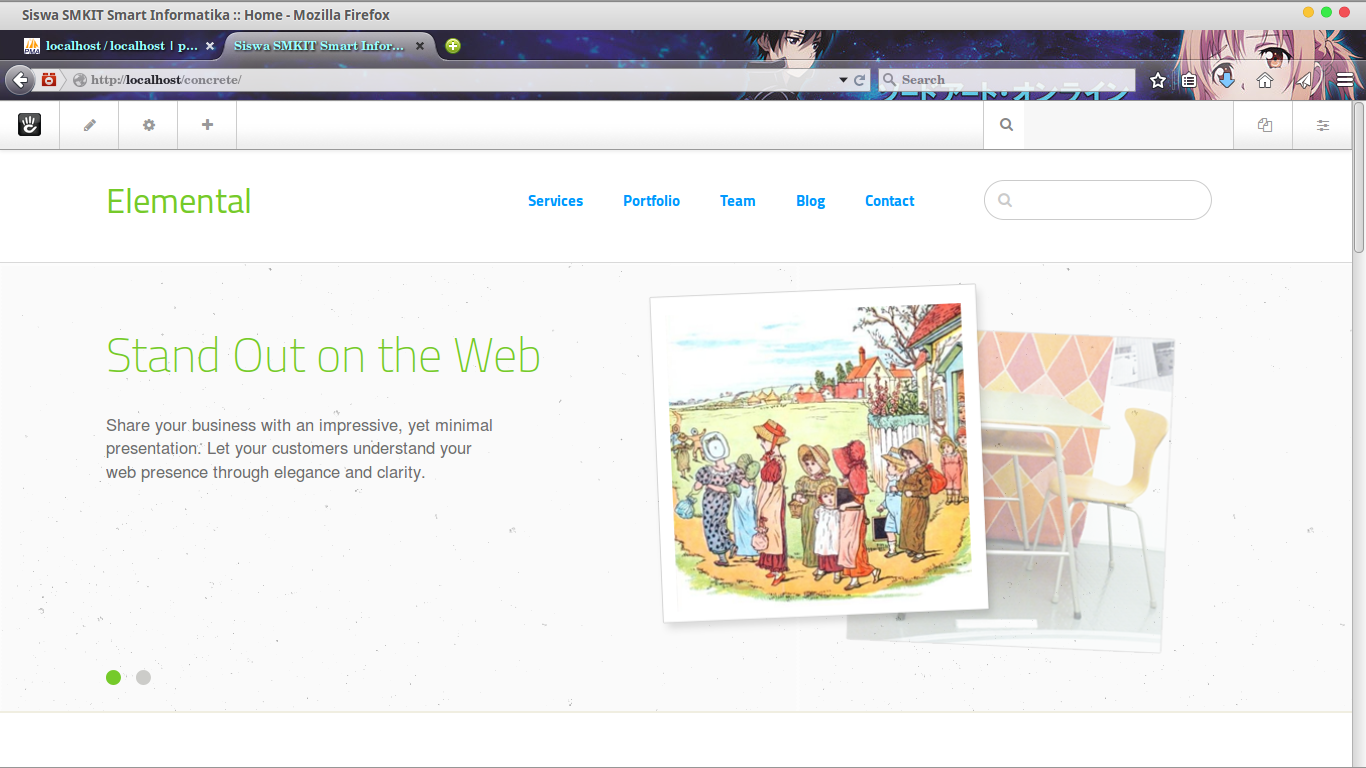The image size is (1366, 768).
Task: Close the Siswa SMKIT Smart tab
Action: [x=420, y=46]
